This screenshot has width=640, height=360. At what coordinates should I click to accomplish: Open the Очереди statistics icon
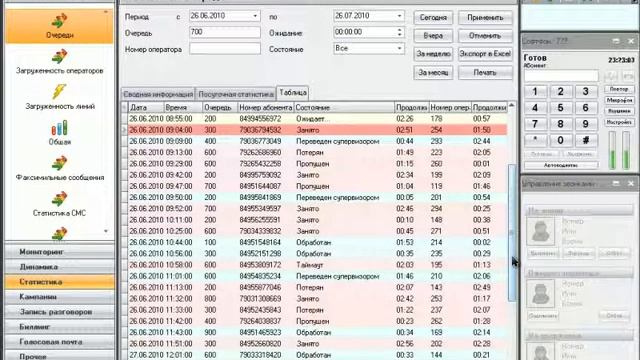(60, 21)
